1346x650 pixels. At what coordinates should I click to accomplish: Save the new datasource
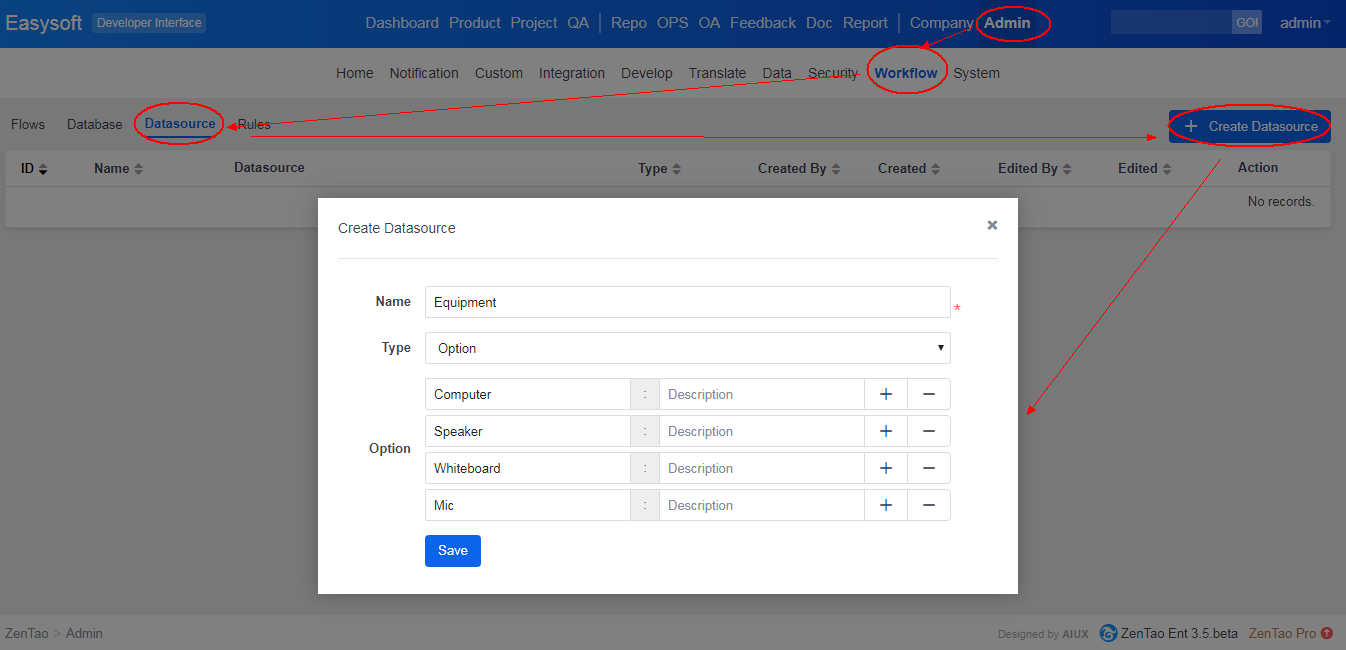[452, 551]
